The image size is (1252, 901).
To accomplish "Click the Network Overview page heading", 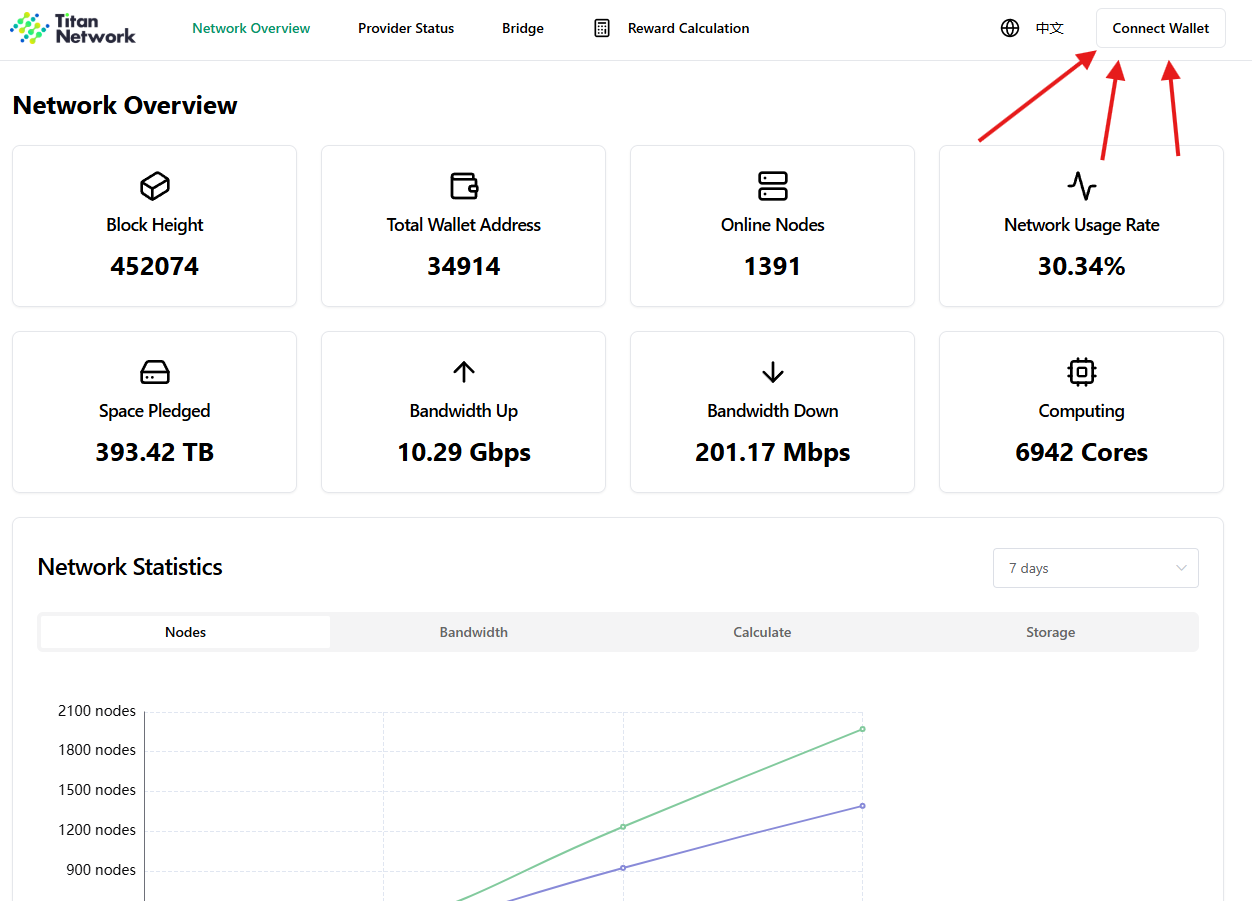I will tap(125, 106).
